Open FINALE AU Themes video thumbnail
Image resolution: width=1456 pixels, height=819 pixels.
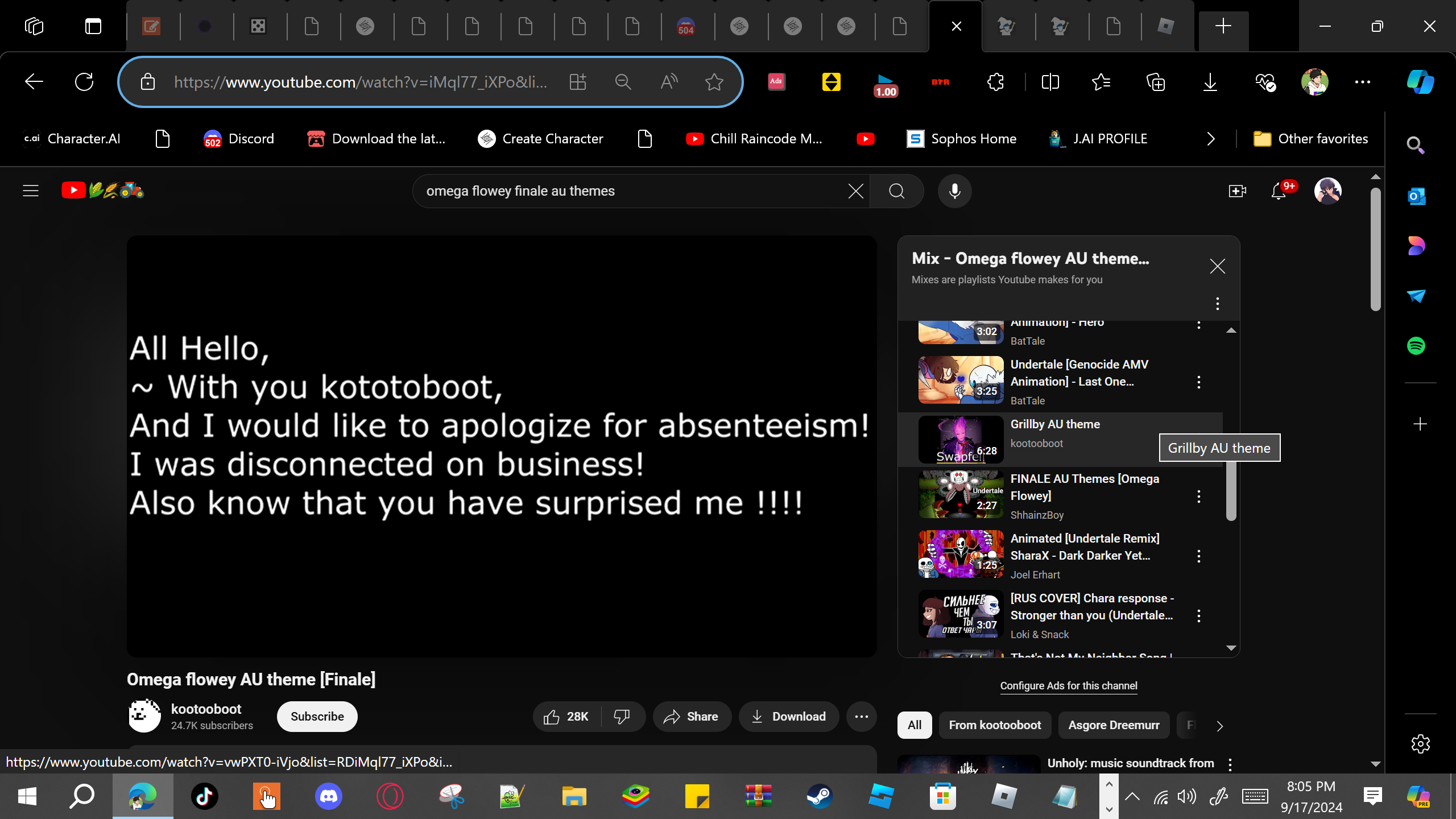961,494
